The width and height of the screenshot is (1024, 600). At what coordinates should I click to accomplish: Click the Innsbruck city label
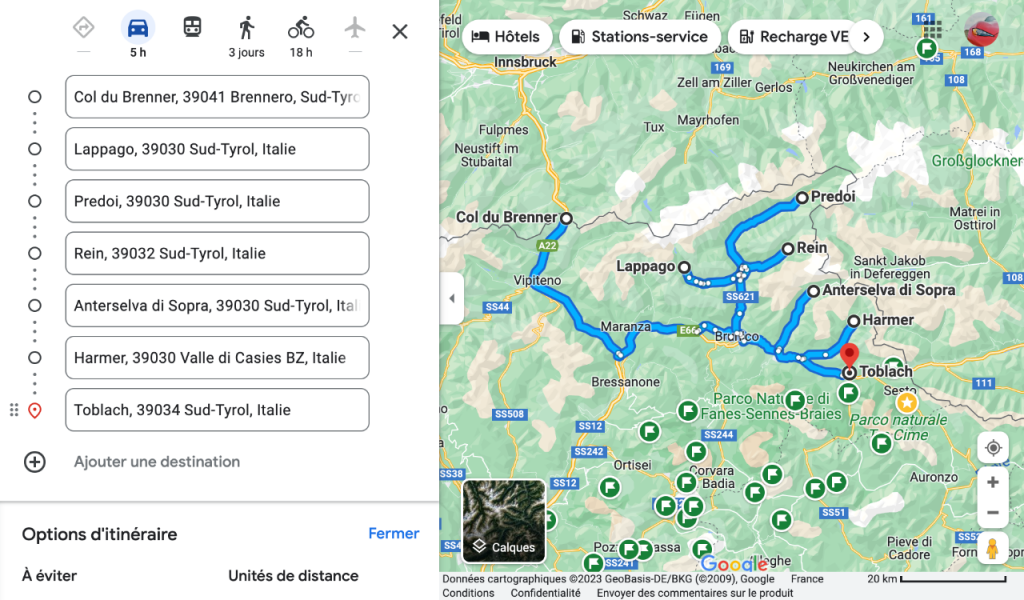pos(525,62)
